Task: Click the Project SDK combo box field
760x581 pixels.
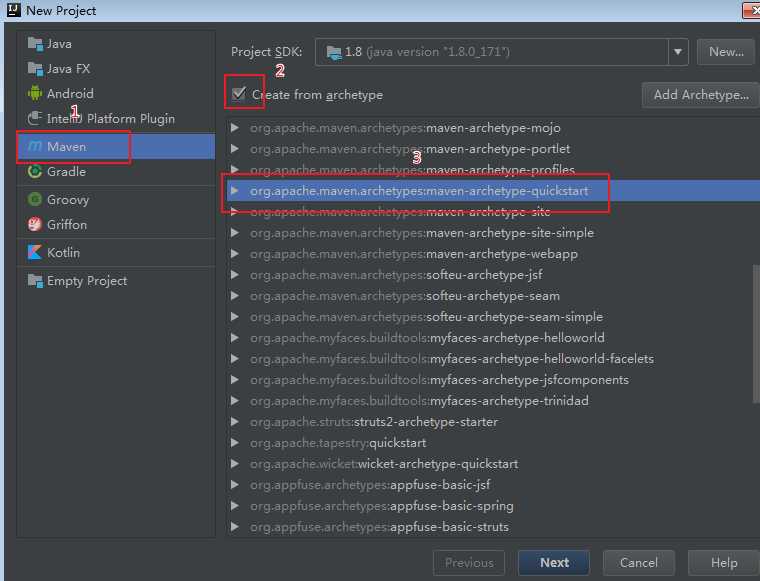Action: click(x=502, y=52)
